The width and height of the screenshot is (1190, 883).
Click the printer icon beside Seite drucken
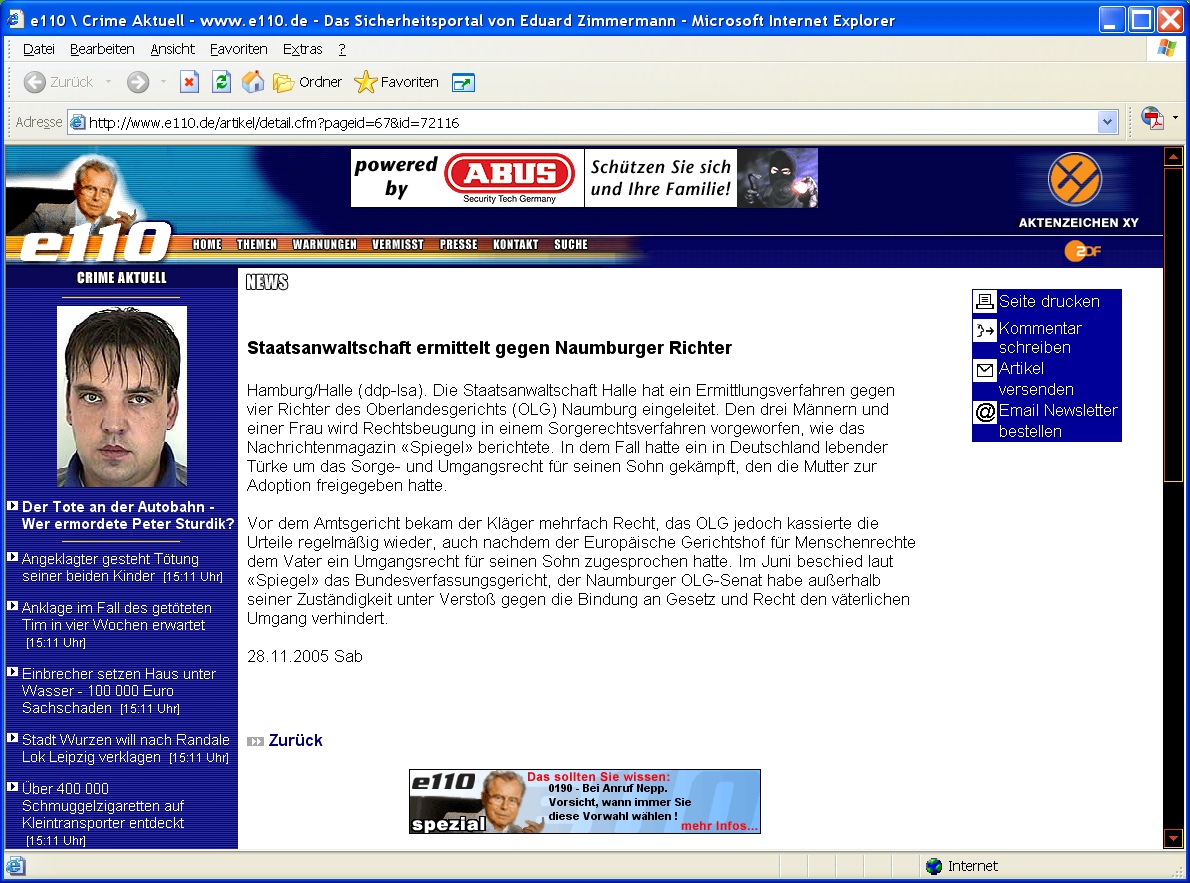(985, 301)
